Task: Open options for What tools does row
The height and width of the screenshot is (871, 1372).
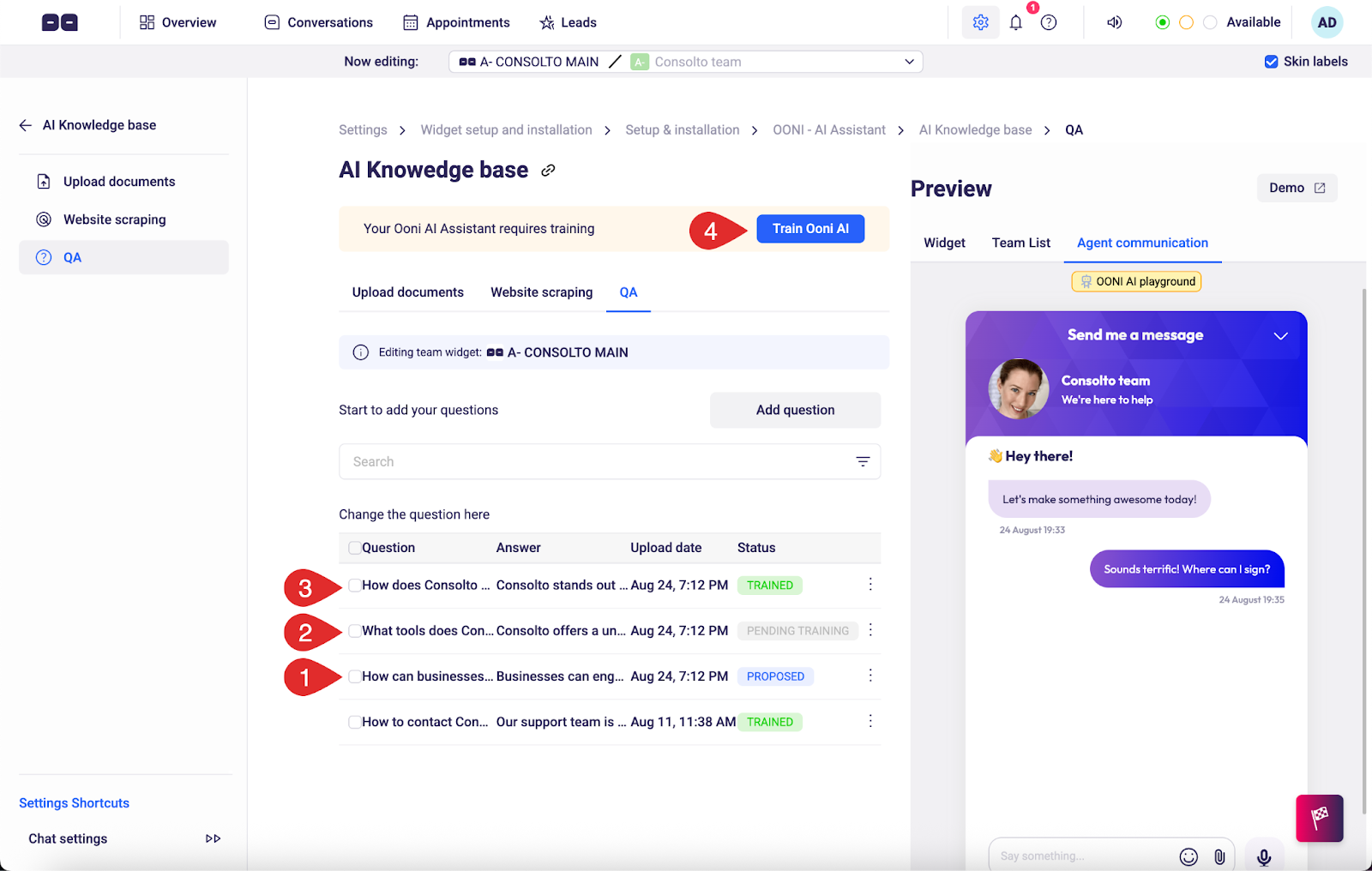Action: (x=870, y=630)
